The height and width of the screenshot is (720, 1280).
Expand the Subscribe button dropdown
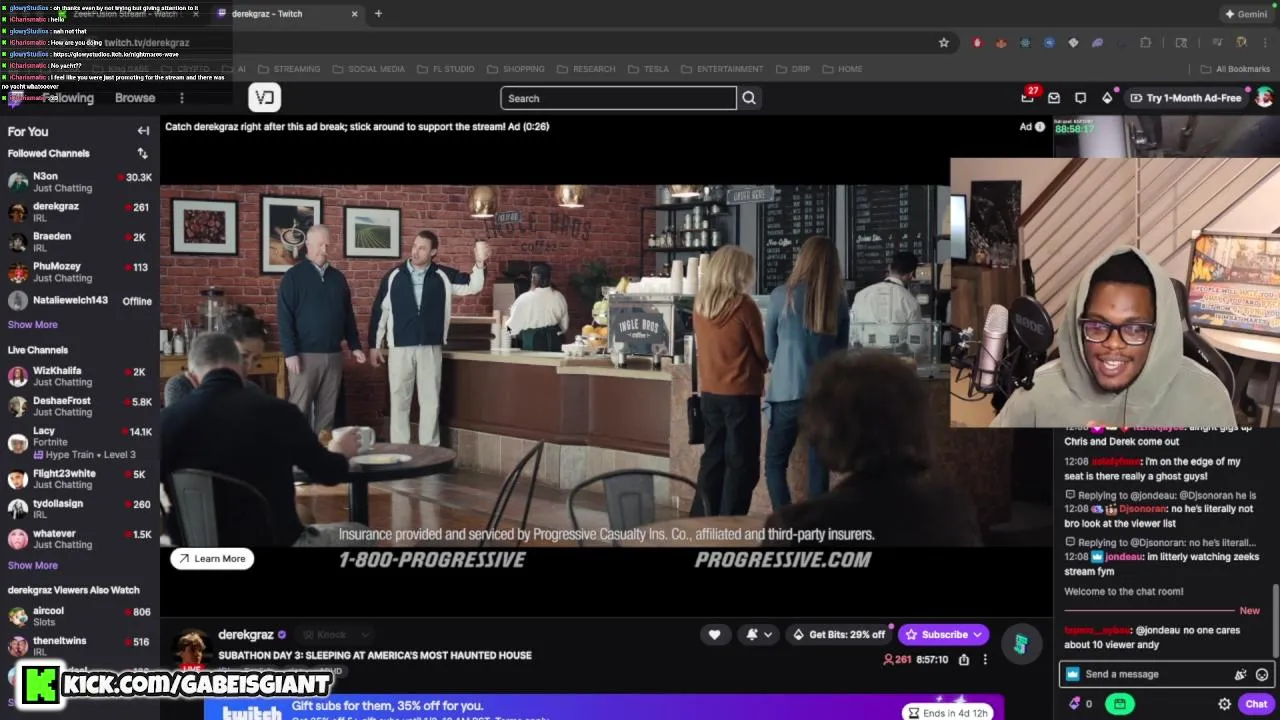977,634
